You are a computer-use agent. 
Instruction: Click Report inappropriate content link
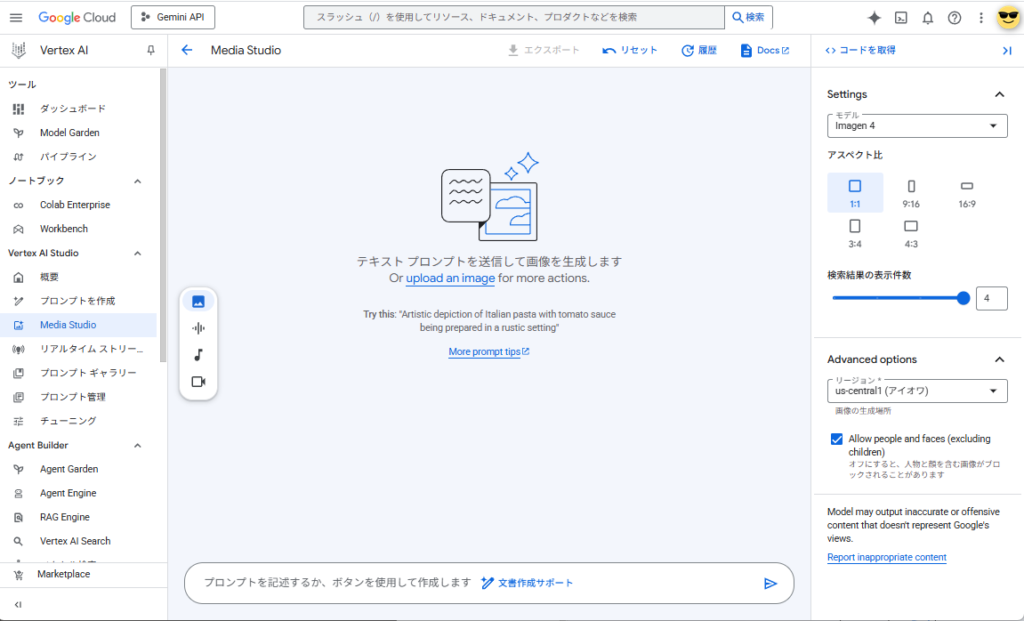point(886,558)
